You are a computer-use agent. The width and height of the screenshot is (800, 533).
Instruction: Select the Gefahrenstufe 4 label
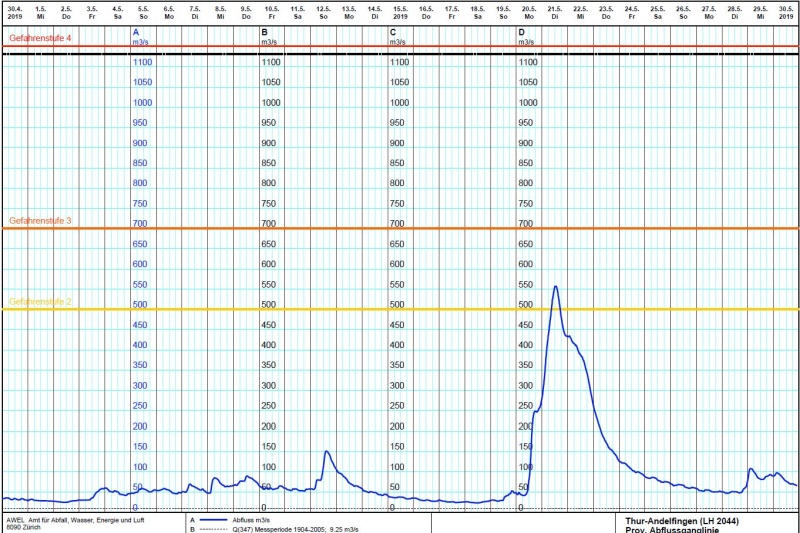point(40,38)
